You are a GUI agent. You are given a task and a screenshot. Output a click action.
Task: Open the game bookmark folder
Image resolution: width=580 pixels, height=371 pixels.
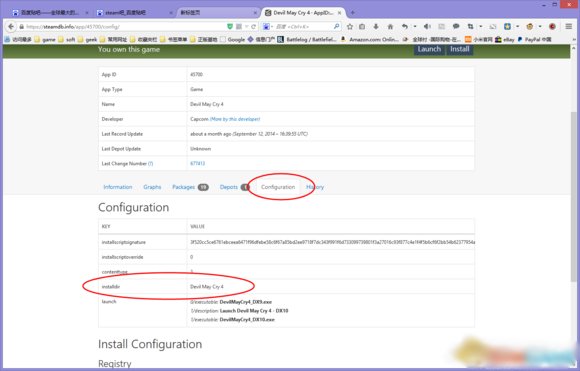point(45,39)
